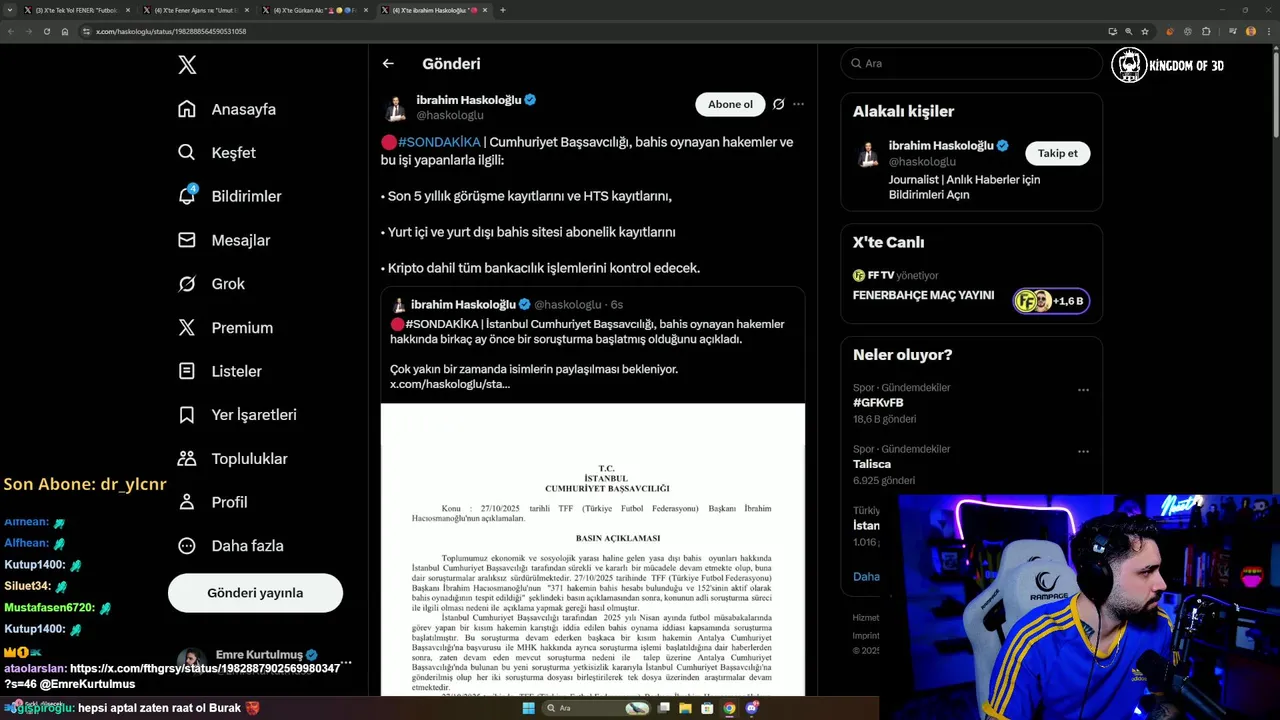Open Talisca trending topic
Screen dimensions: 1280x720
[872, 464]
